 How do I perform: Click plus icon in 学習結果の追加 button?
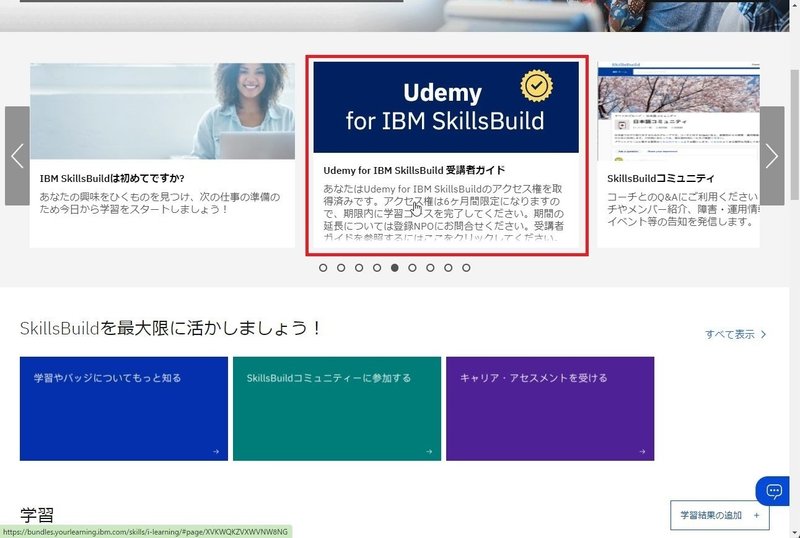[x=757, y=515]
